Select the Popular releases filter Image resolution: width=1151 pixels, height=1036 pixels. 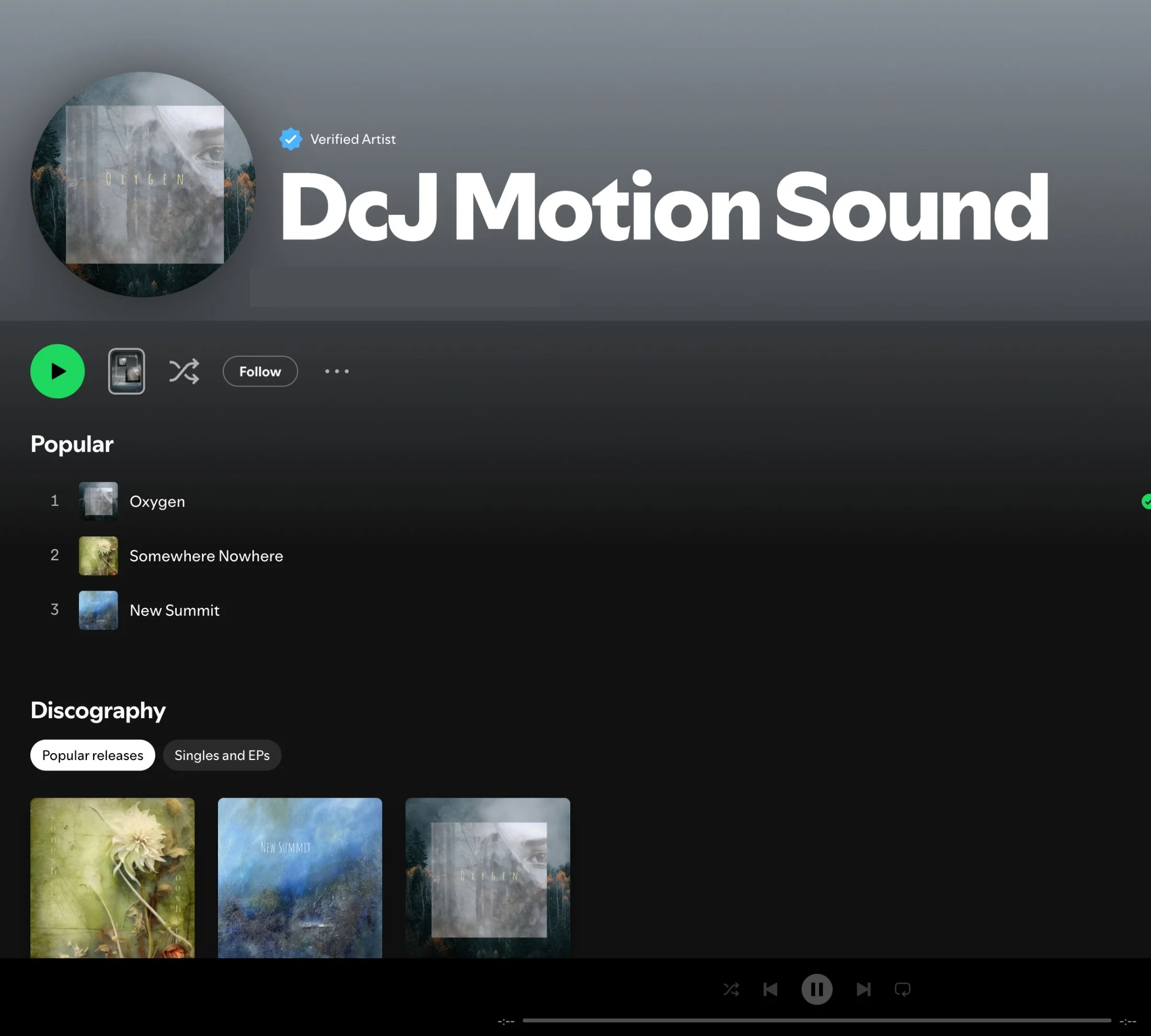point(93,755)
